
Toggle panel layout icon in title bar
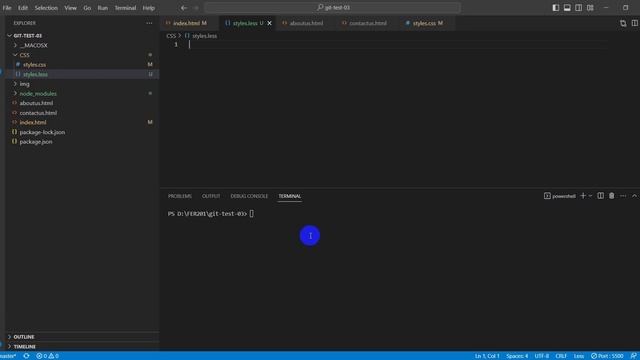567,8
